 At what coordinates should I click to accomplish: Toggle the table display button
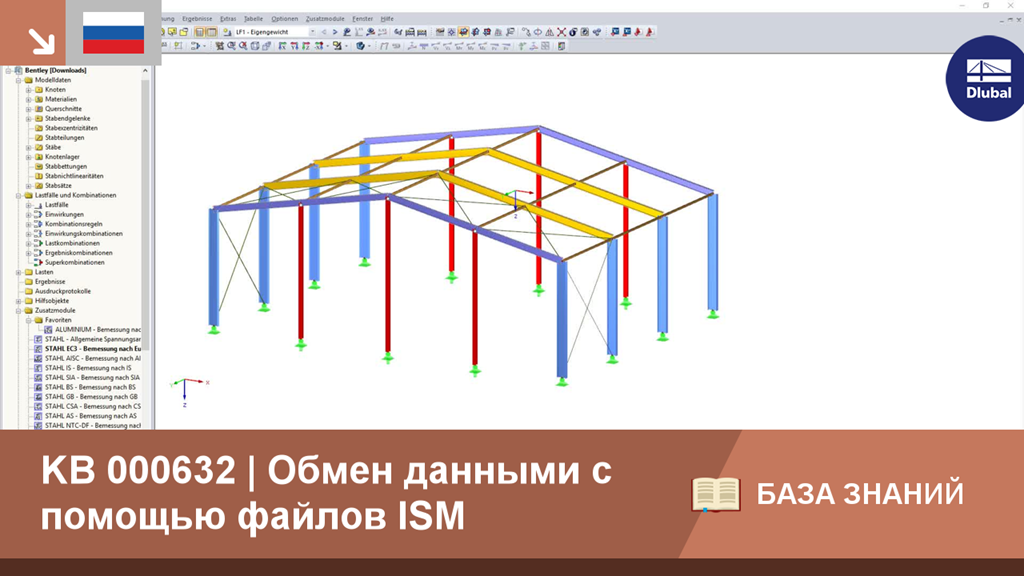pyautogui.click(x=212, y=32)
